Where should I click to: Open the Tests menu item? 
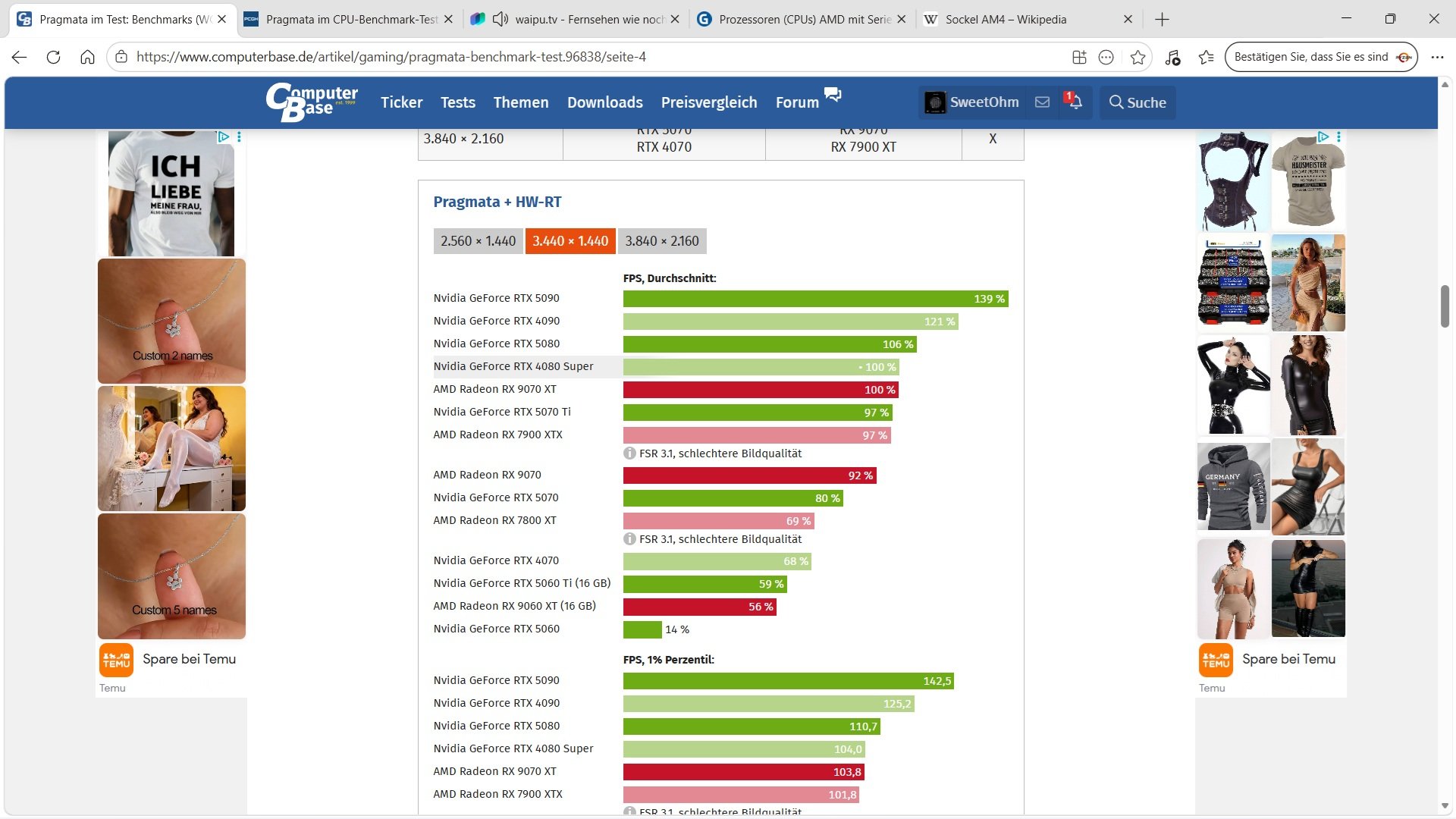pyautogui.click(x=458, y=102)
